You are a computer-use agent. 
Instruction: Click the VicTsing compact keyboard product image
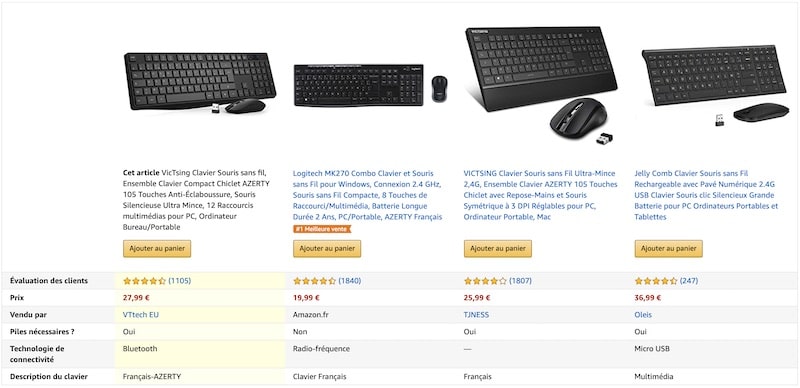200,81
